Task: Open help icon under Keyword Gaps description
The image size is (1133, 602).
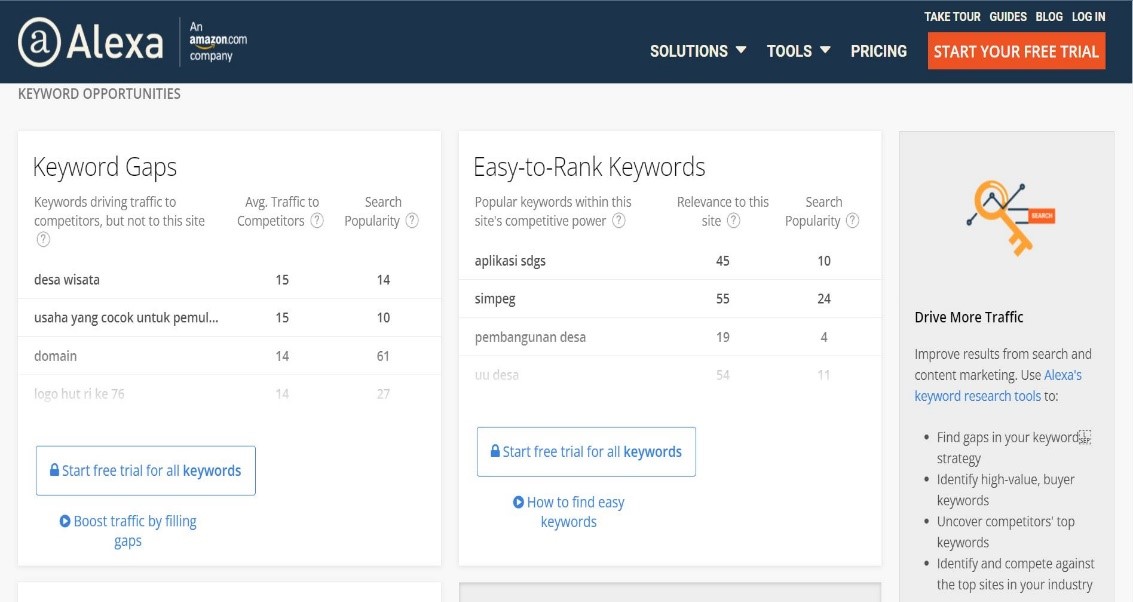Action: (43, 239)
